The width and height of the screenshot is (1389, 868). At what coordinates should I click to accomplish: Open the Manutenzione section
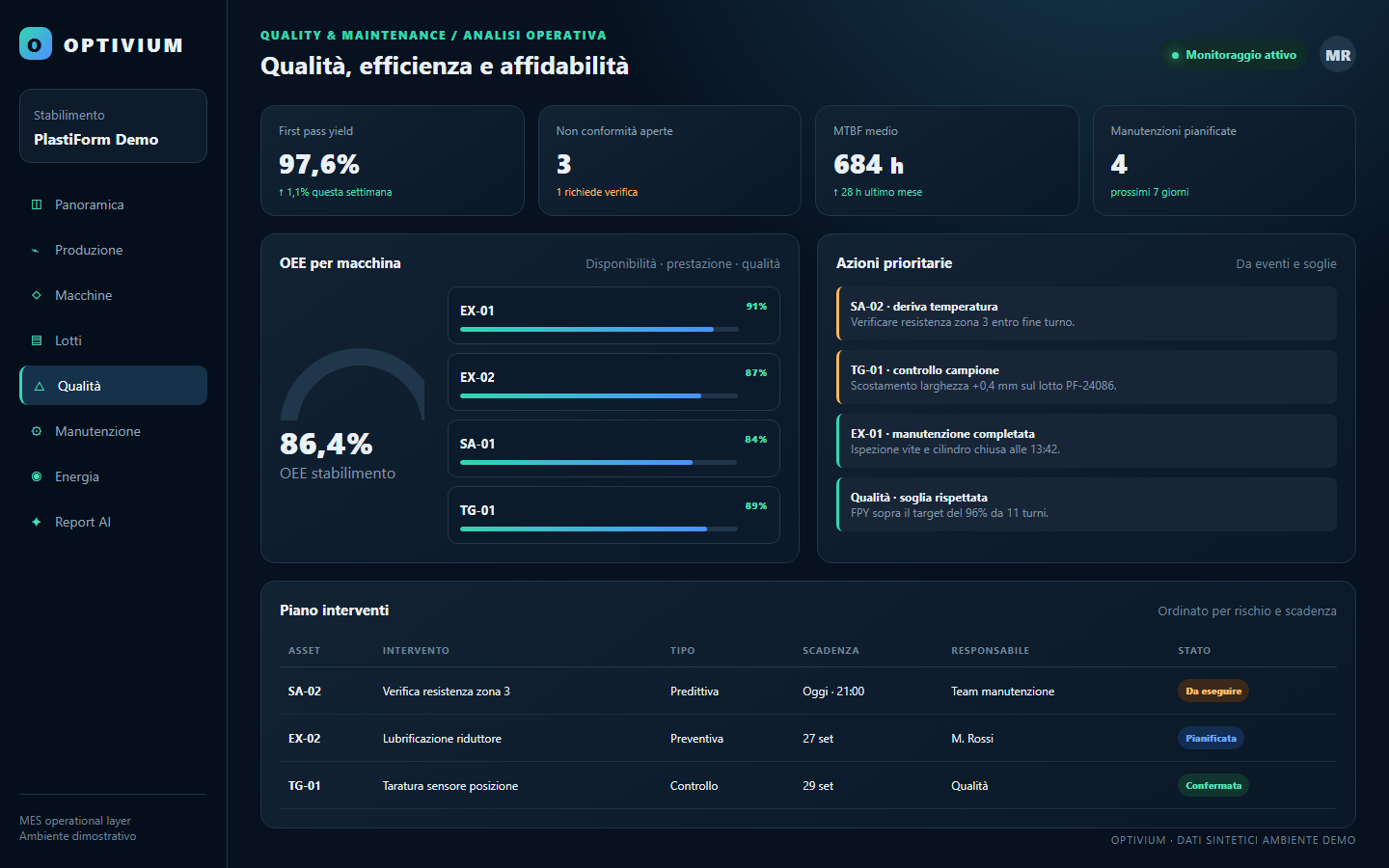pyautogui.click(x=113, y=431)
